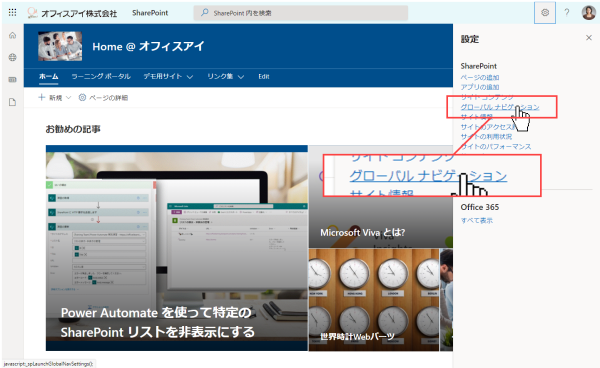Close the 設定 settings panel
Image resolution: width=600 pixels, height=368 pixels.
coord(589,37)
